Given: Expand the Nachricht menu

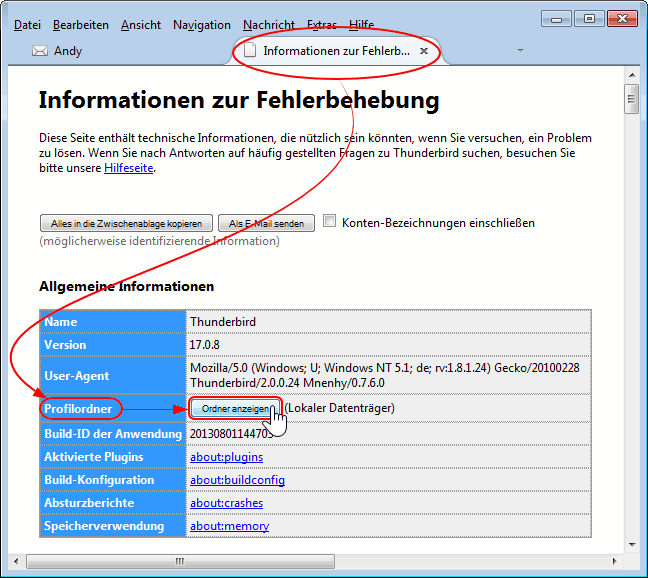Looking at the screenshot, I should [268, 25].
